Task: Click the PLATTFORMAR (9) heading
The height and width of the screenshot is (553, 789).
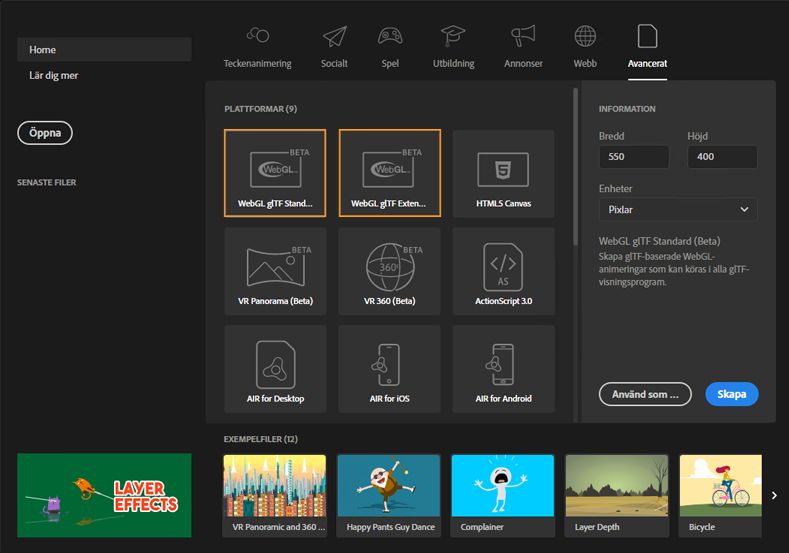Action: (x=261, y=109)
